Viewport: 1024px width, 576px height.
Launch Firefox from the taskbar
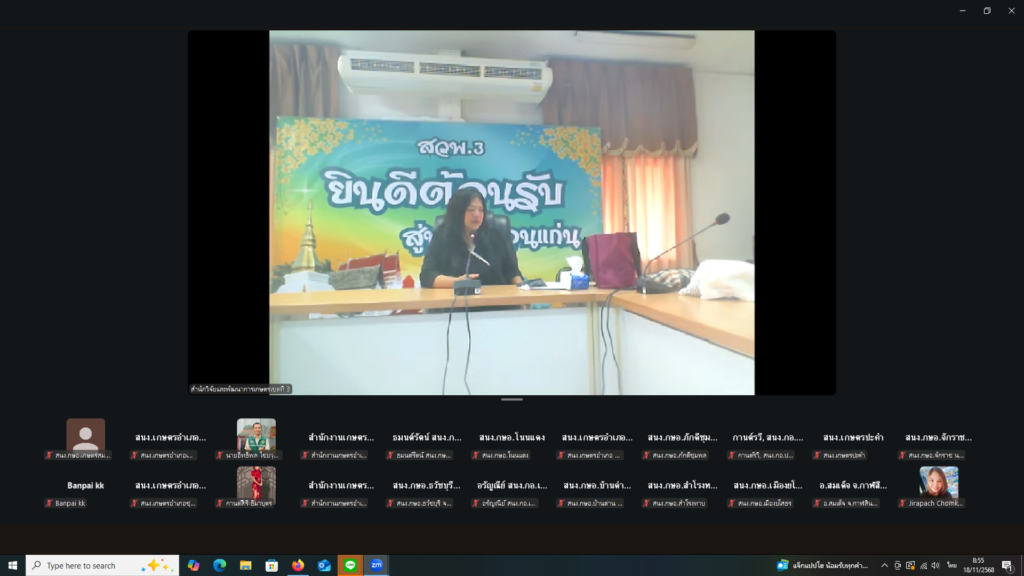pyautogui.click(x=298, y=565)
